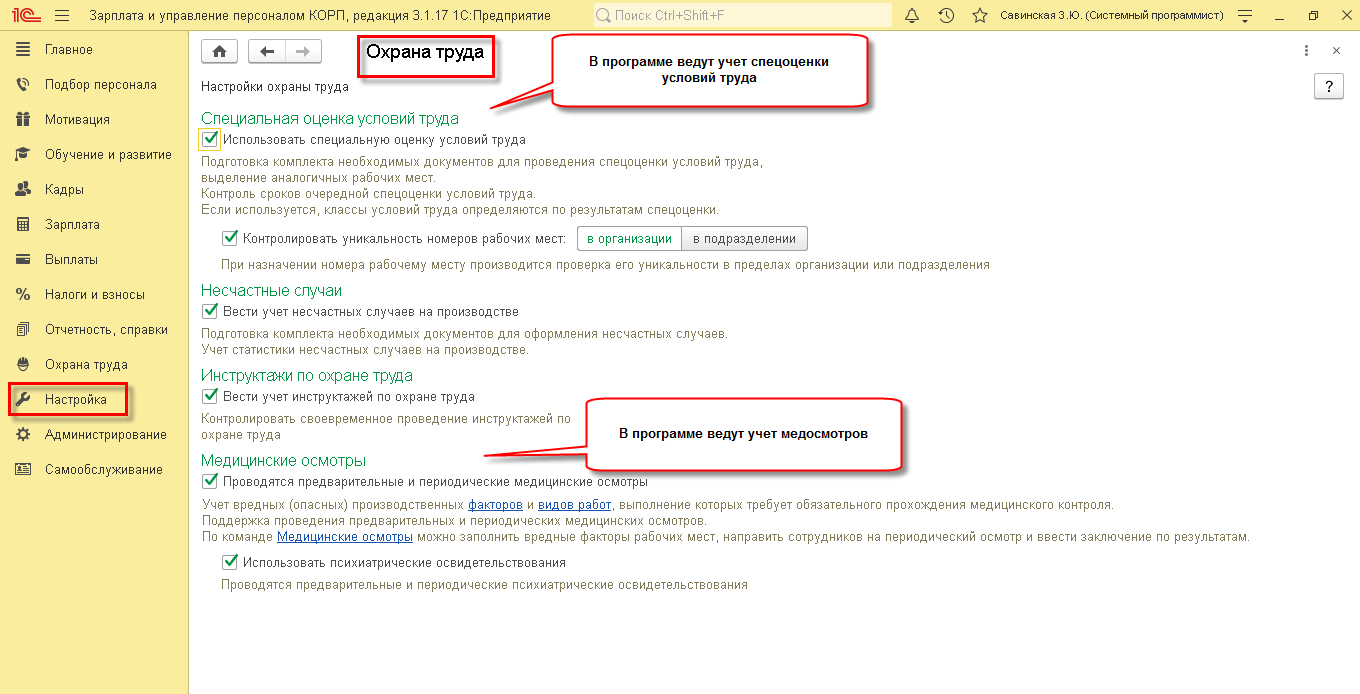This screenshot has width=1360, height=694.
Task: Click heading Инструктажи по охране труда
Action: tap(307, 376)
